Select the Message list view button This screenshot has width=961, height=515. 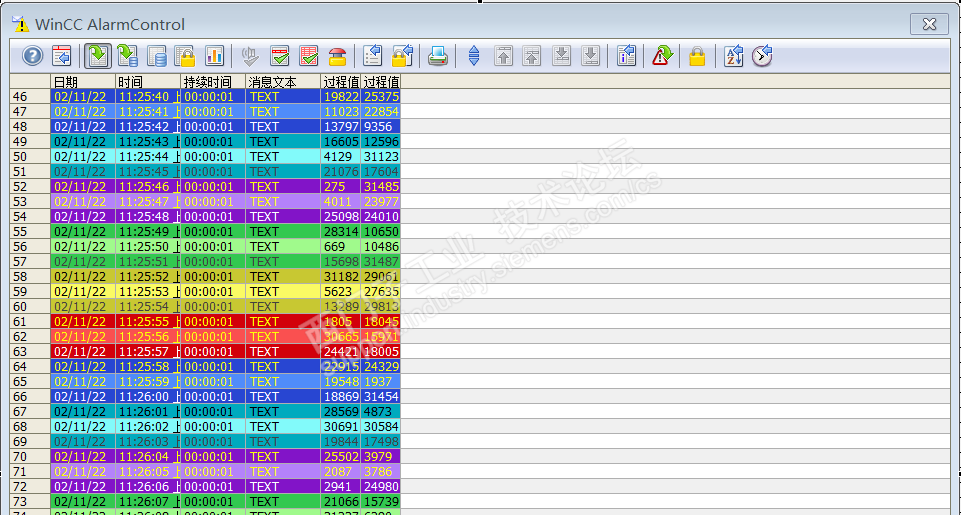[97, 56]
